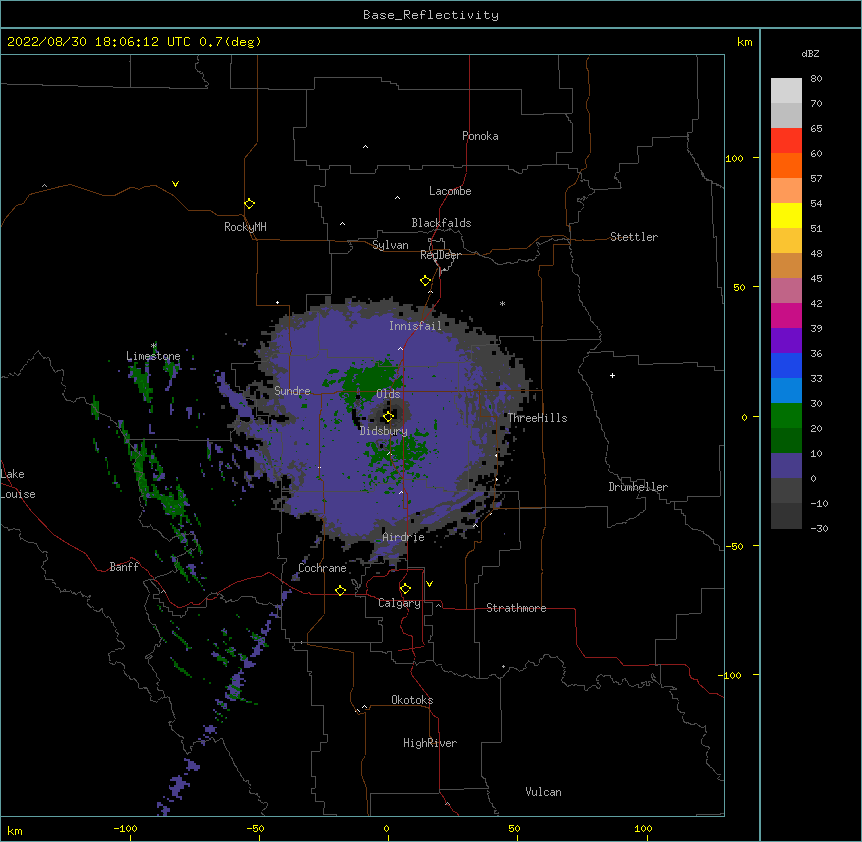Select the Drumheller label
862x842 pixels.
pos(638,487)
